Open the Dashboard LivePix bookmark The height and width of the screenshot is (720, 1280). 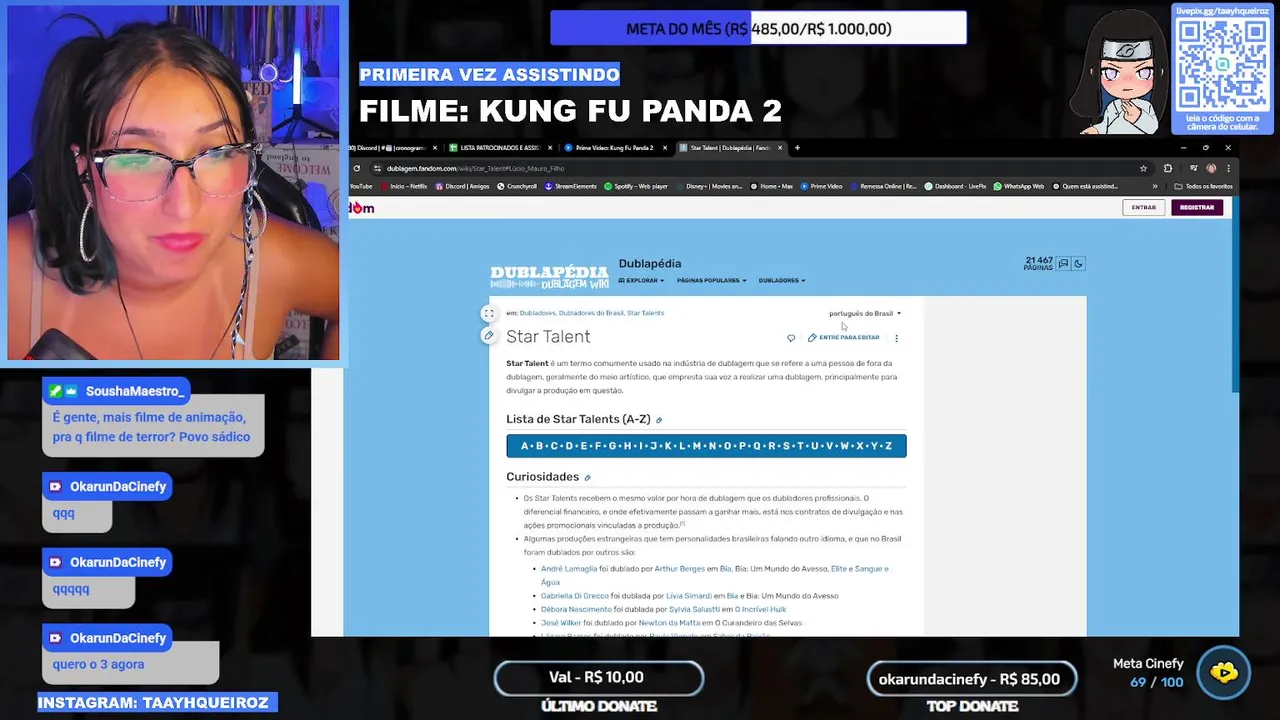pos(955,186)
